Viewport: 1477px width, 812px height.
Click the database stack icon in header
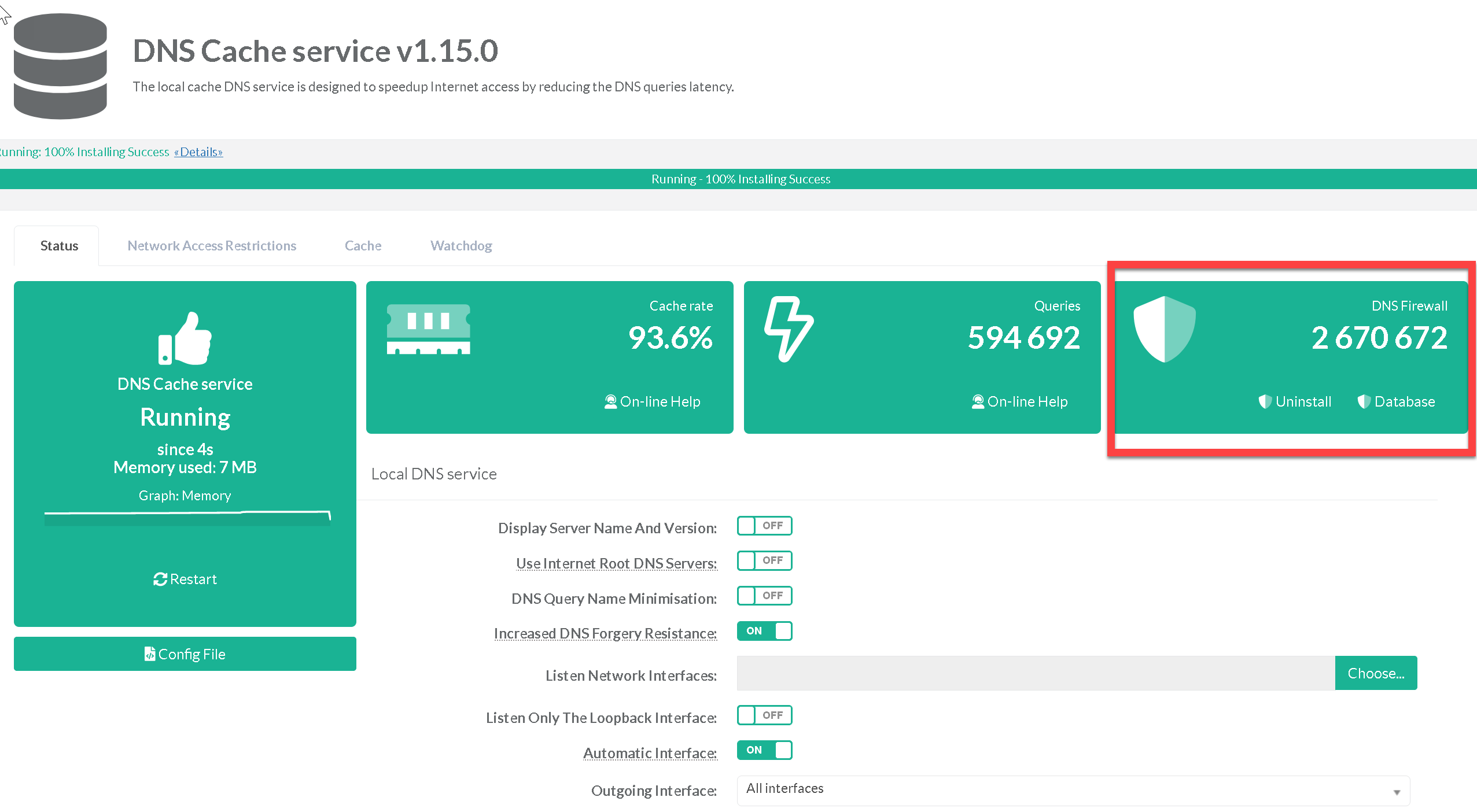tap(60, 66)
